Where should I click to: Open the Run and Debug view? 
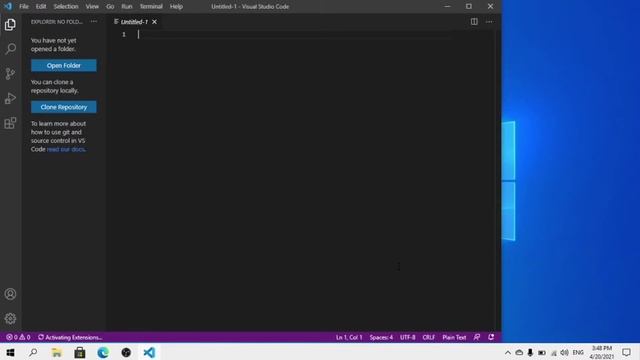pos(10,98)
